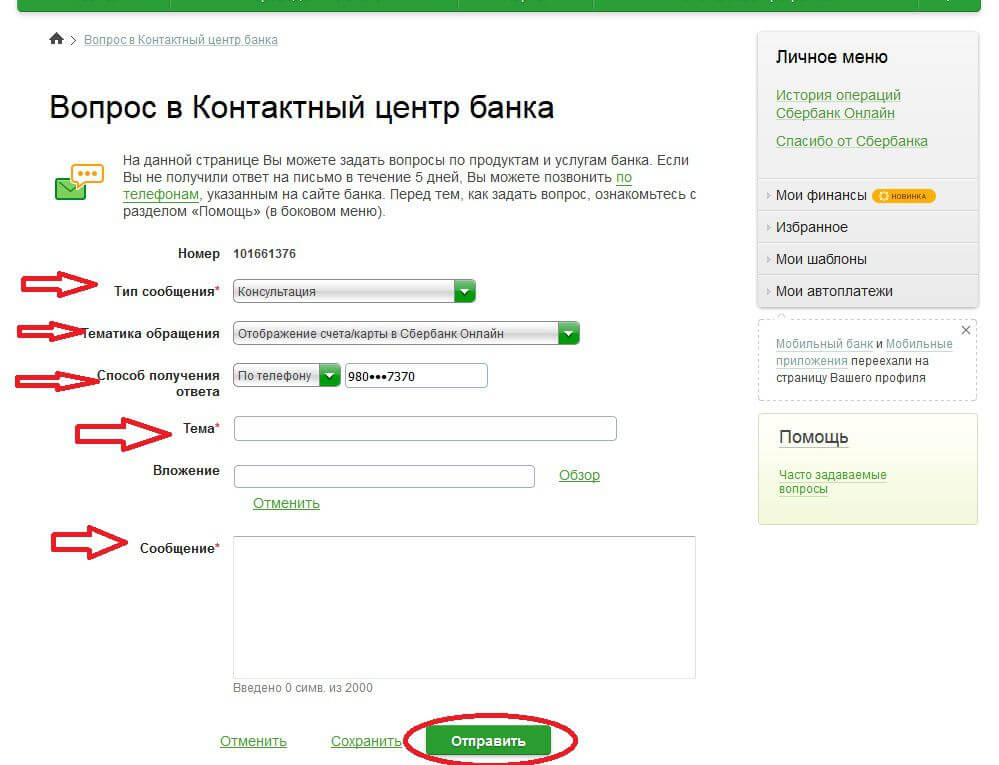
Task: Open the Мобильный банк link
Action: (x=824, y=344)
